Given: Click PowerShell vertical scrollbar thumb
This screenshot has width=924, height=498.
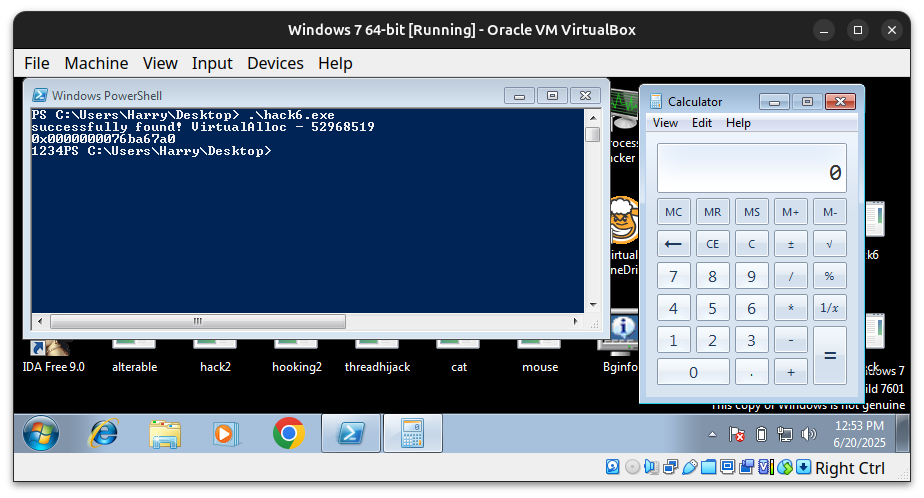Looking at the screenshot, I should 593,134.
